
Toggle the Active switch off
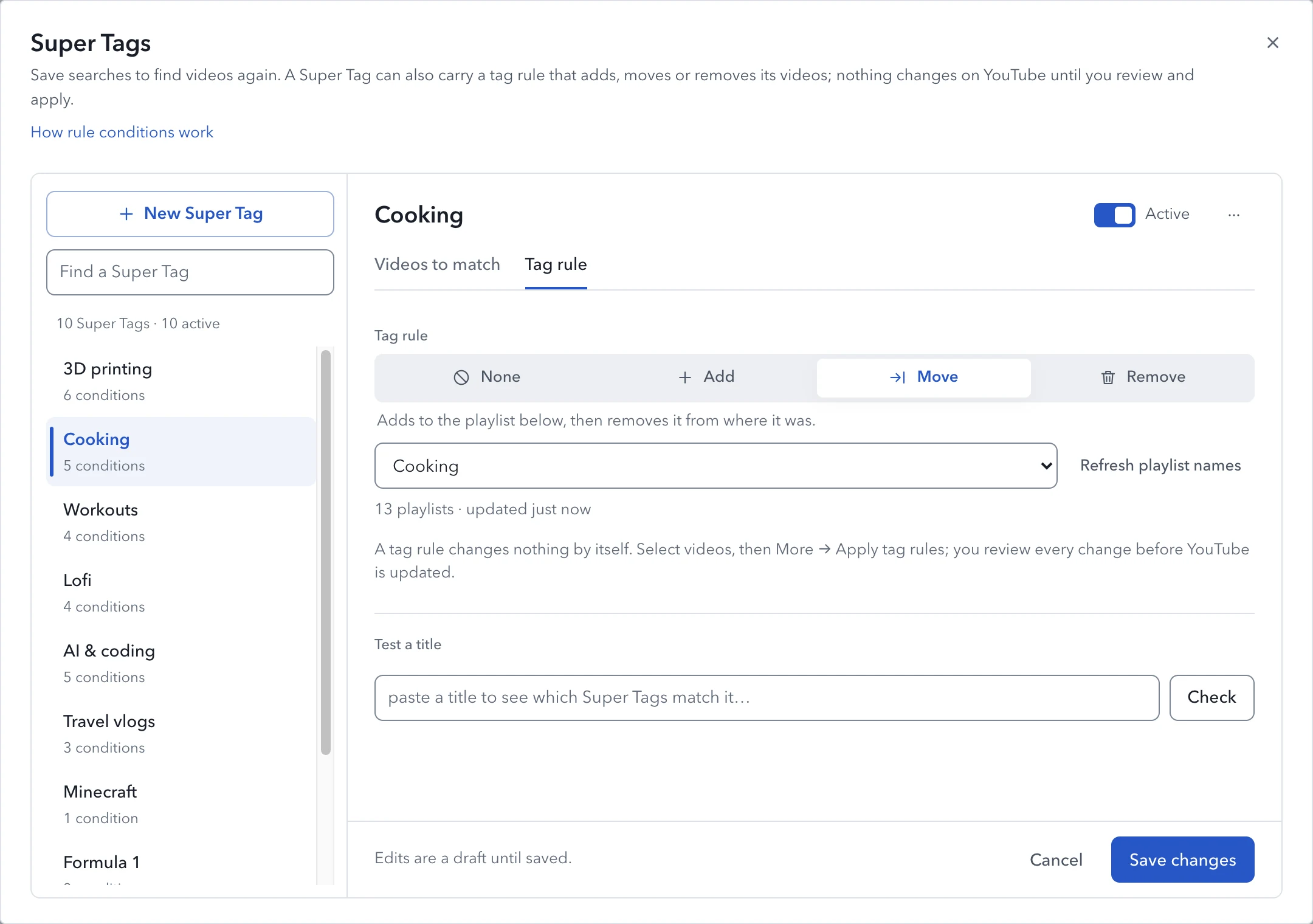click(1114, 215)
